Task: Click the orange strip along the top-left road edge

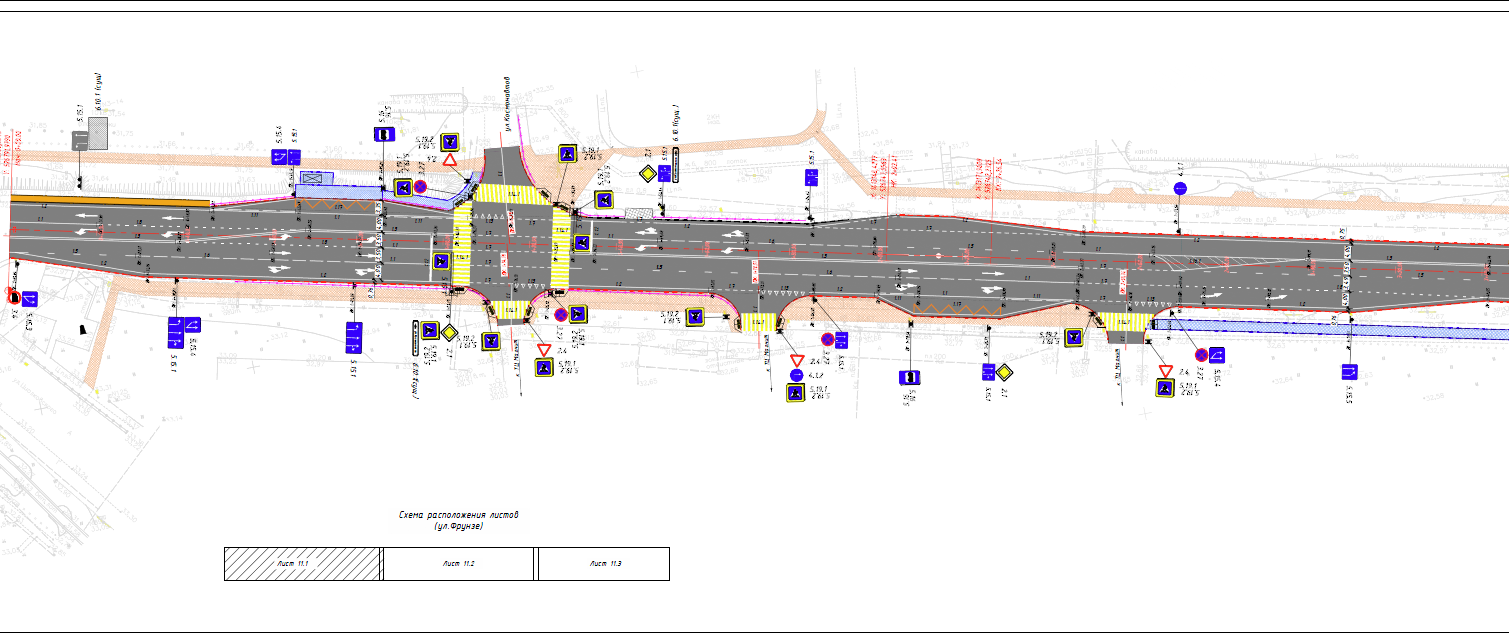Action: tap(110, 201)
